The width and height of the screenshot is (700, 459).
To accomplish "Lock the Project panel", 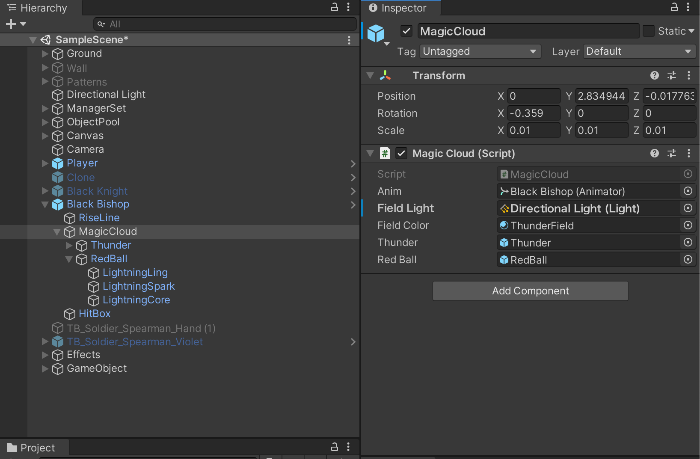I will [334, 446].
